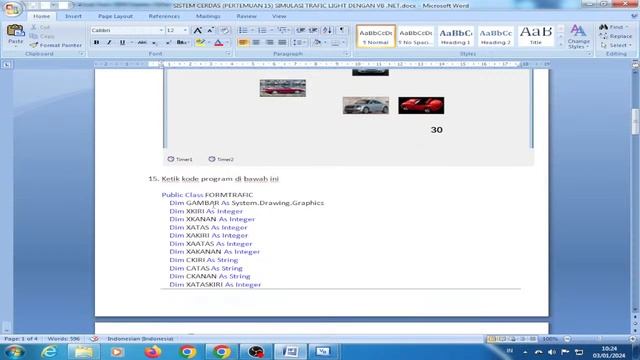Click the Cut command
Viewport: 640px width, 360px height.
click(41, 27)
